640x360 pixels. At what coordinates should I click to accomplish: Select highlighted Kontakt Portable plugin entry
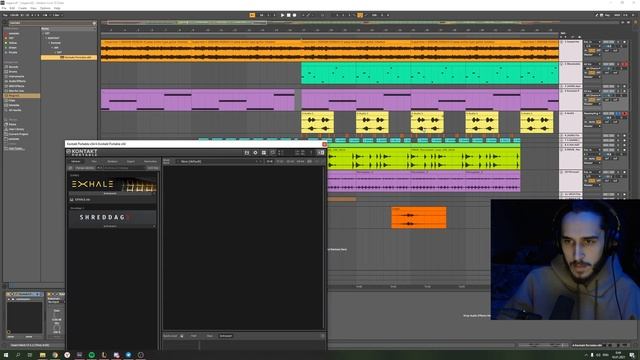pyautogui.click(x=69, y=58)
